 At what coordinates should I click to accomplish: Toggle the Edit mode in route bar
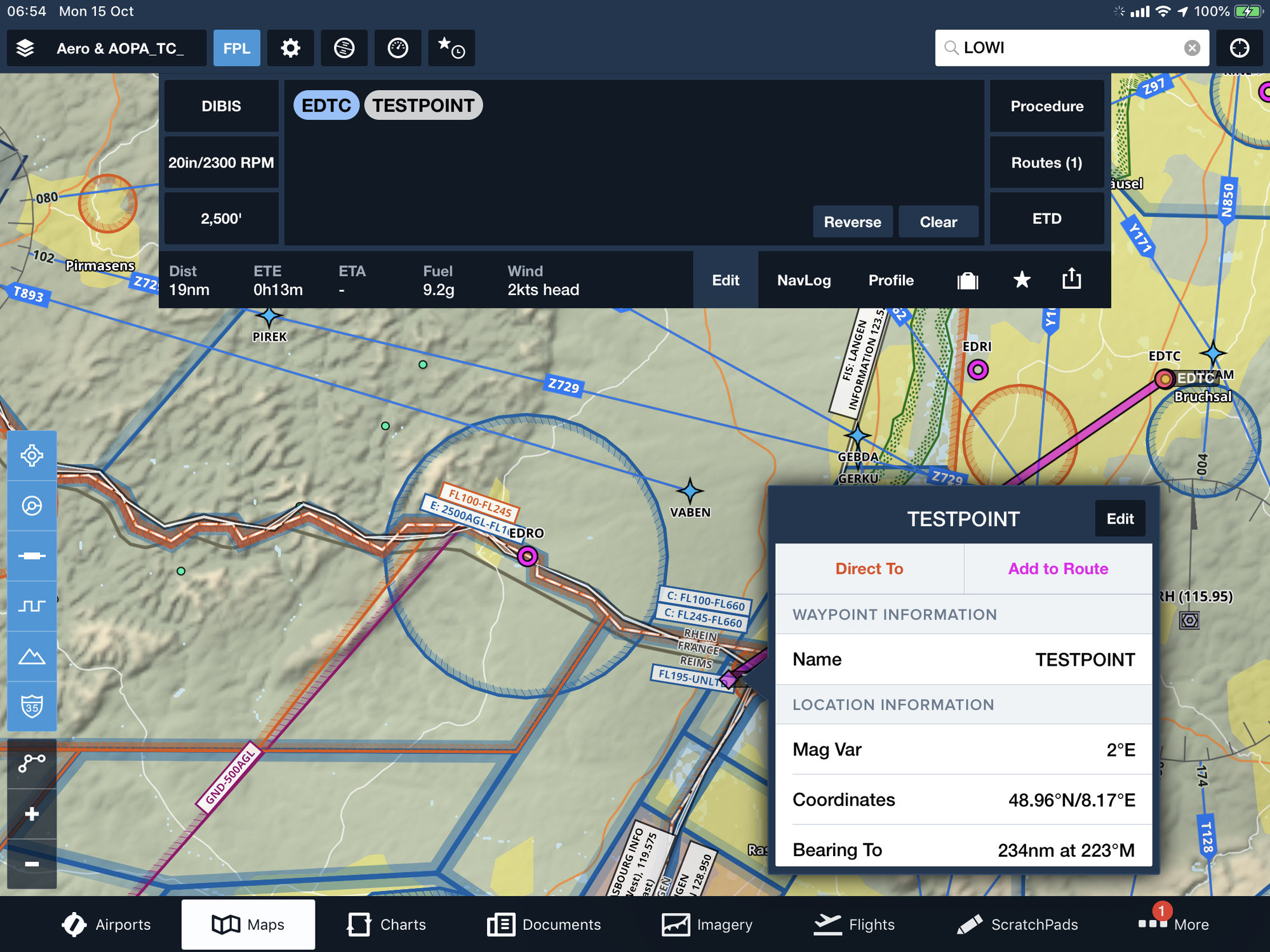click(725, 280)
